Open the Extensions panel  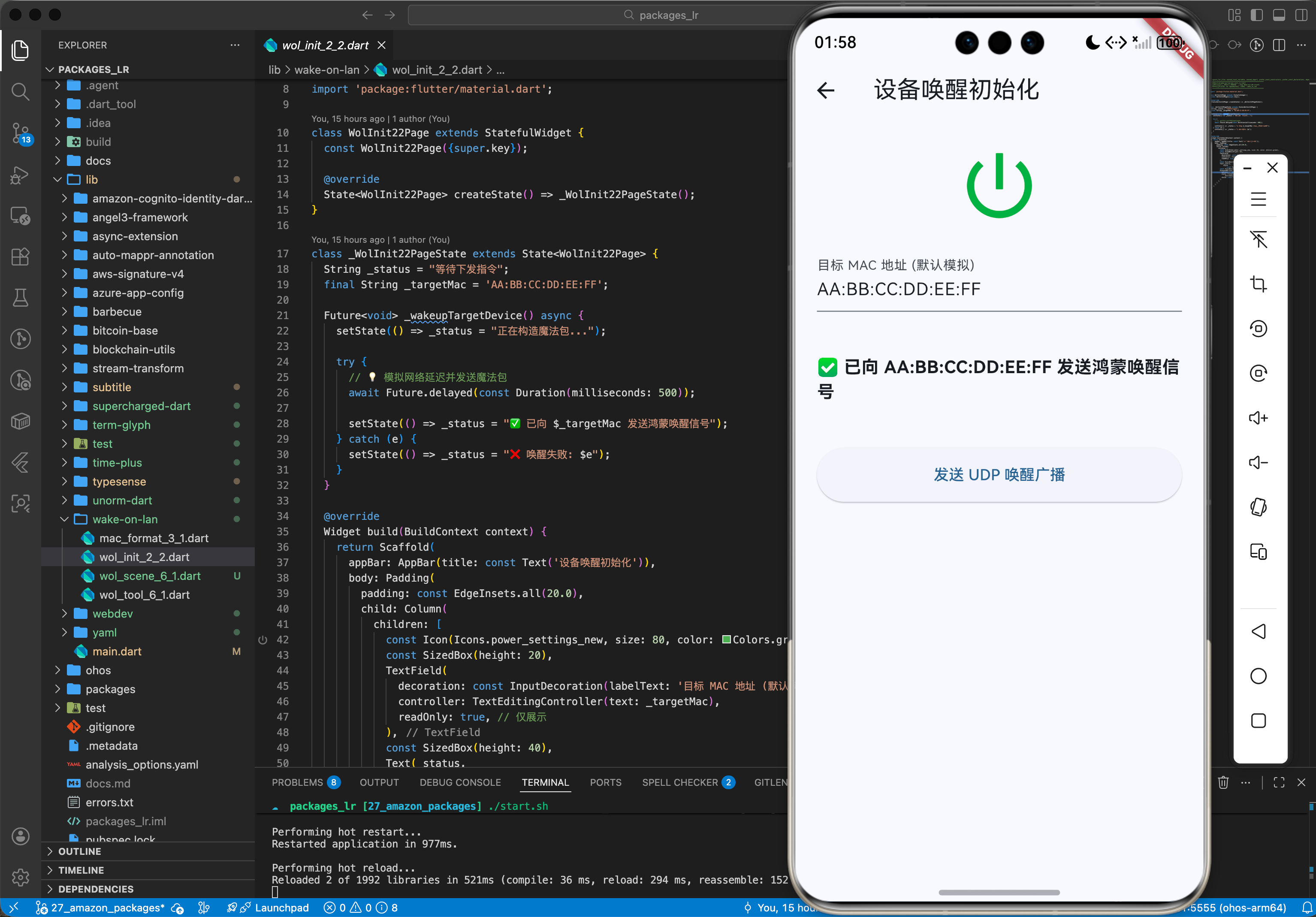21,257
